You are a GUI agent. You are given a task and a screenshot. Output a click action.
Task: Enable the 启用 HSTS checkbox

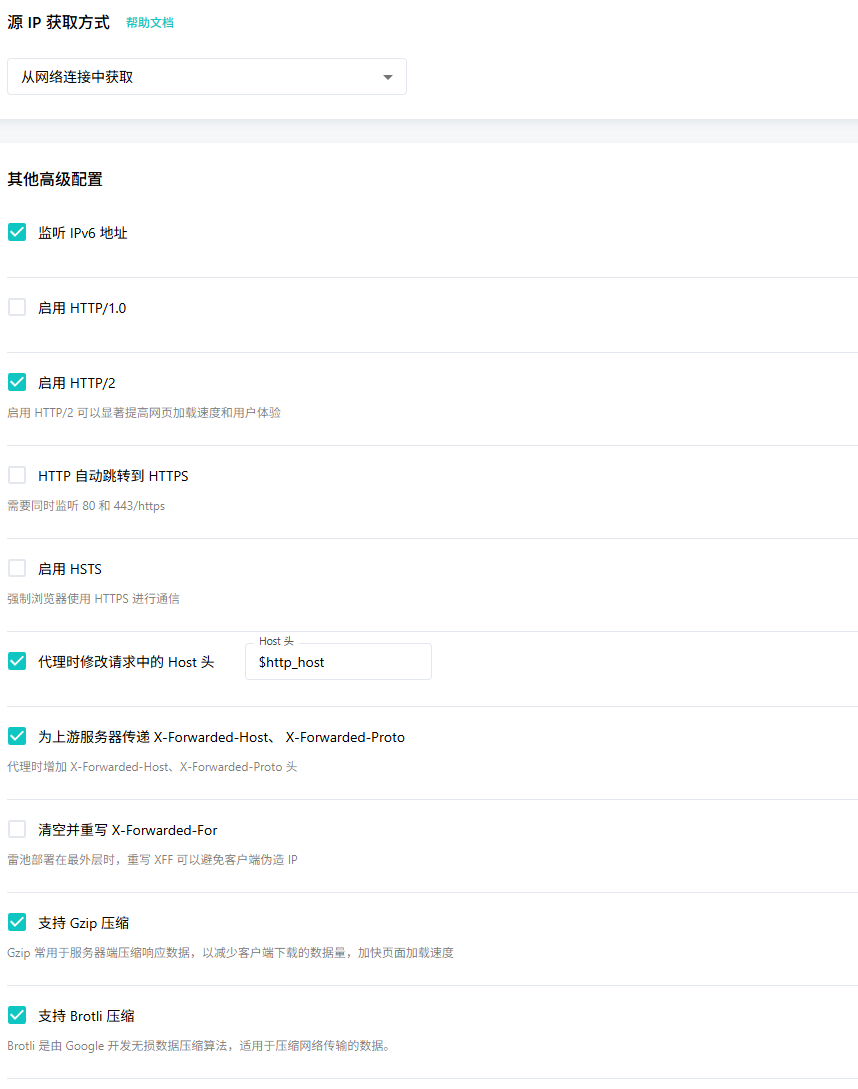click(x=17, y=568)
